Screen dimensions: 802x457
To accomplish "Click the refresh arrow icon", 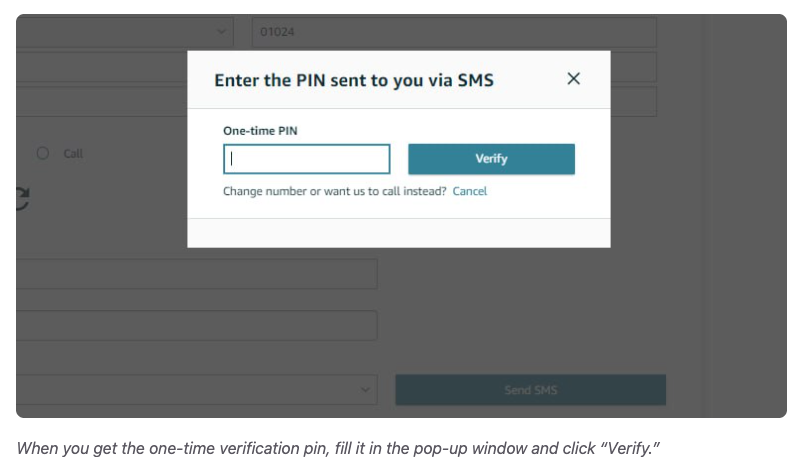I will pos(22,198).
